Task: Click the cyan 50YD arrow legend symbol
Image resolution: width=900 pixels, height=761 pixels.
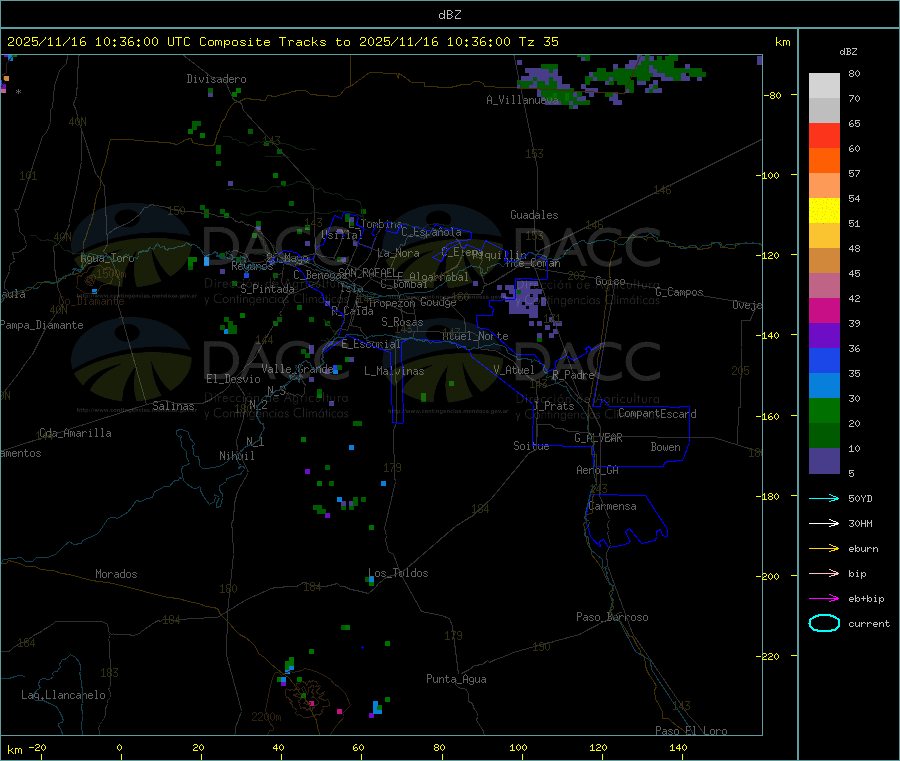Action: (x=824, y=498)
